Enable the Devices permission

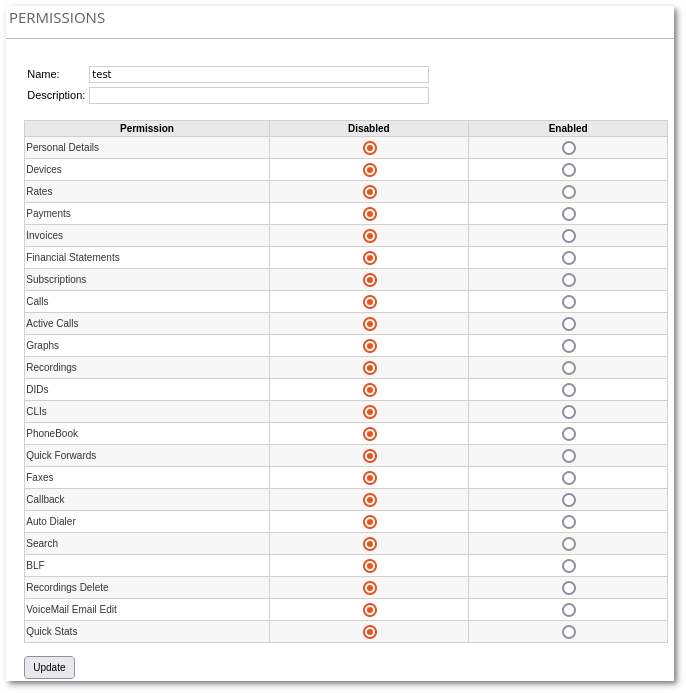click(569, 170)
